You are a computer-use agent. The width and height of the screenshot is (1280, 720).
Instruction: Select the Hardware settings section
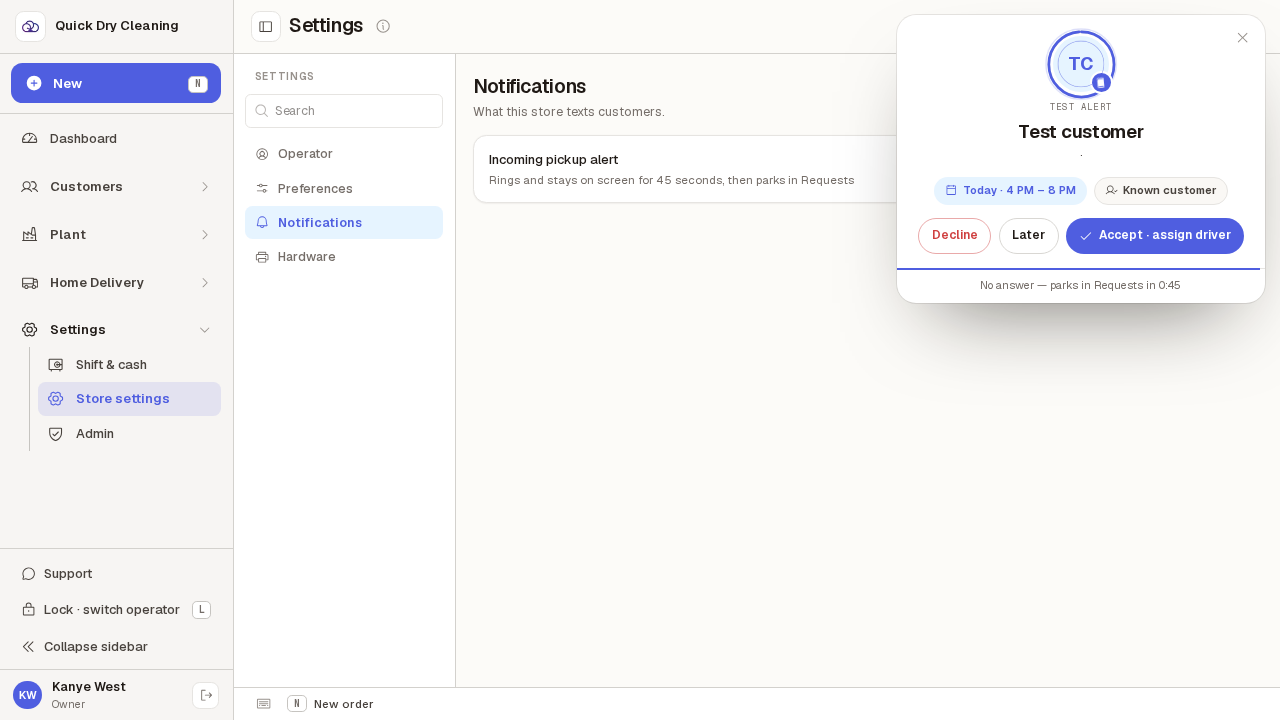pyautogui.click(x=344, y=257)
